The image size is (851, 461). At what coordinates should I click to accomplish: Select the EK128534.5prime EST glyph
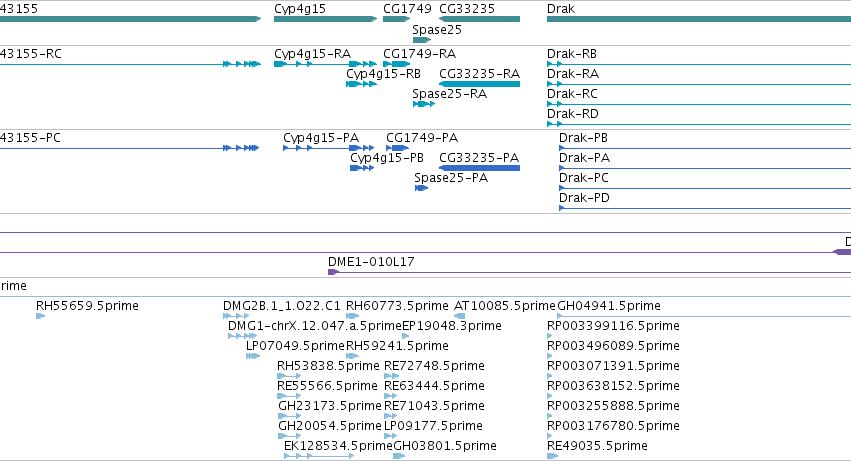click(319, 457)
